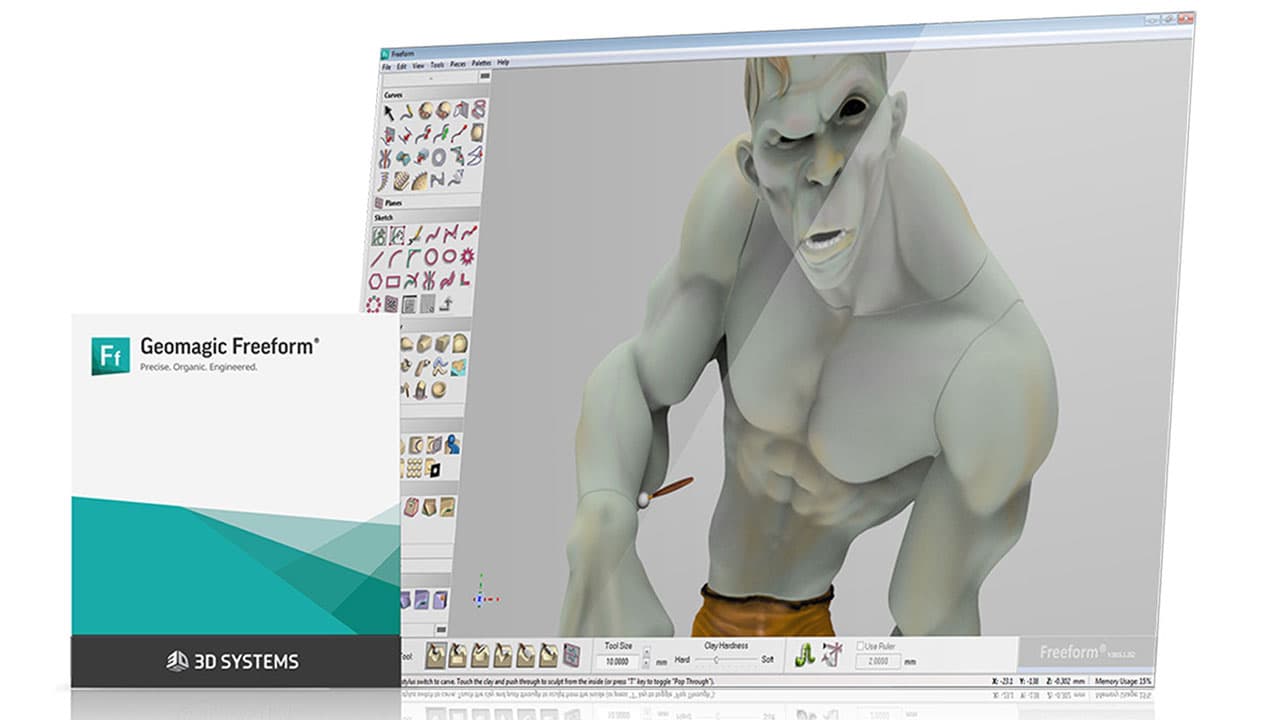Click the green sculpt stylus icon near Use Ruler
This screenshot has height=720, width=1280.
(x=804, y=655)
